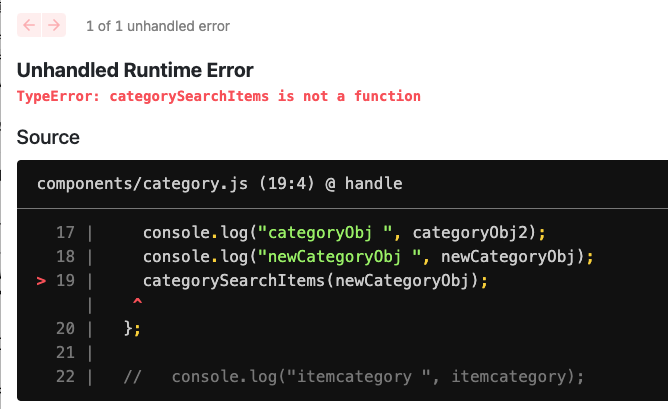Click the closing brace on line 20
The image size is (668, 409).
(127, 327)
